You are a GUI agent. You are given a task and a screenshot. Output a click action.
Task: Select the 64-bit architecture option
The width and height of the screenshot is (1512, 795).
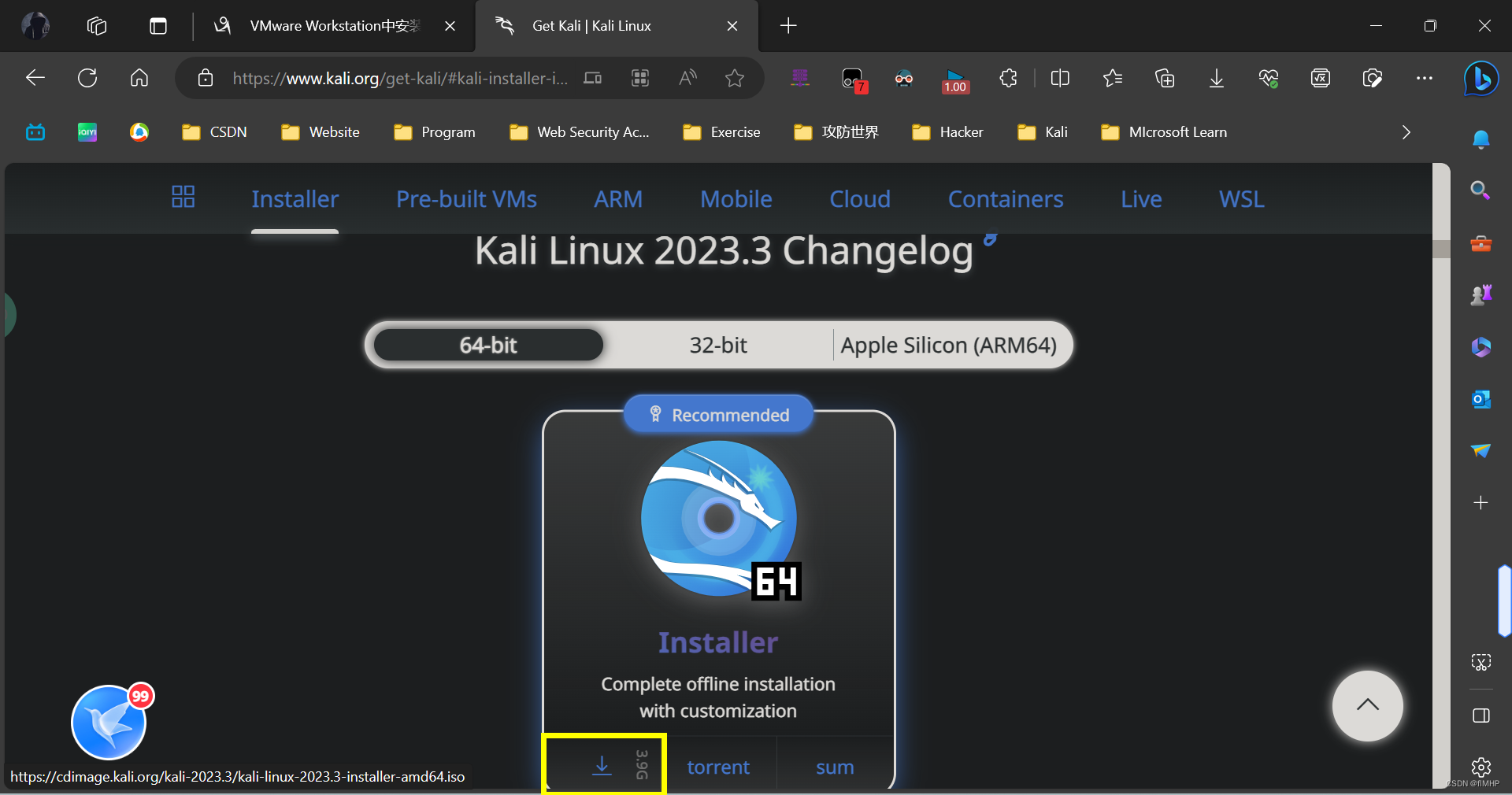pos(488,345)
